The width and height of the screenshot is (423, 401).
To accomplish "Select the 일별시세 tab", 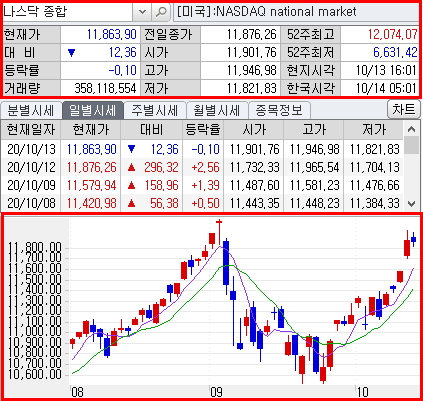I will (93, 110).
